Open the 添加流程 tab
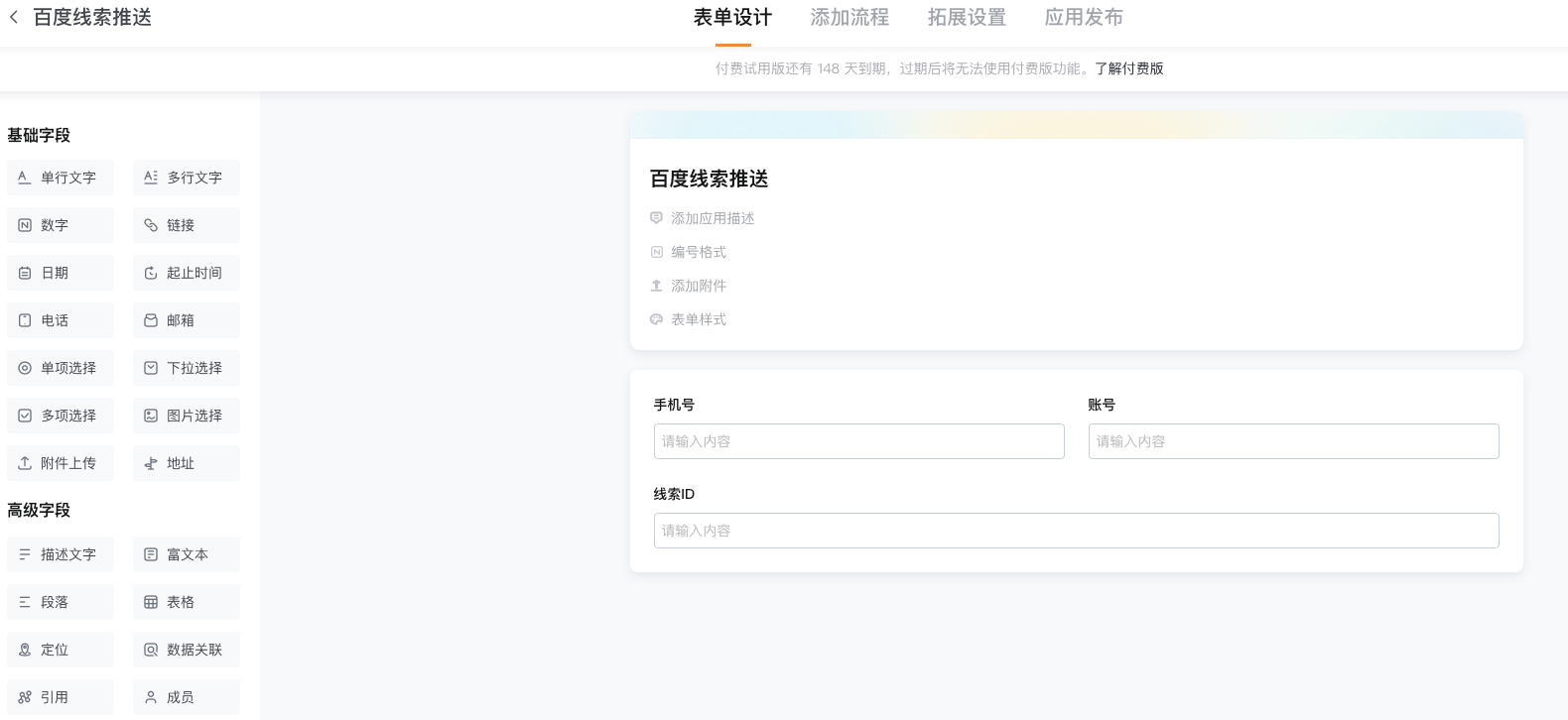Screen dimensions: 1568x720 849,18
